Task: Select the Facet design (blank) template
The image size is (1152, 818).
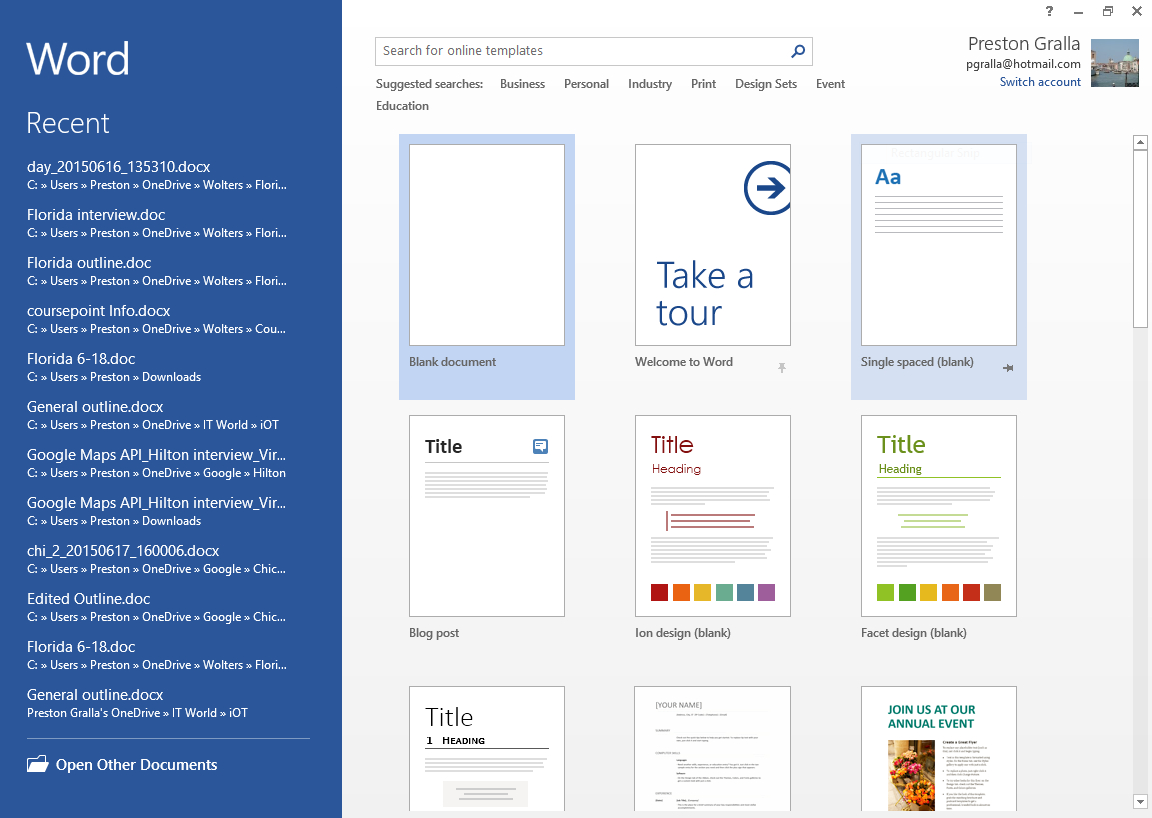Action: (938, 516)
